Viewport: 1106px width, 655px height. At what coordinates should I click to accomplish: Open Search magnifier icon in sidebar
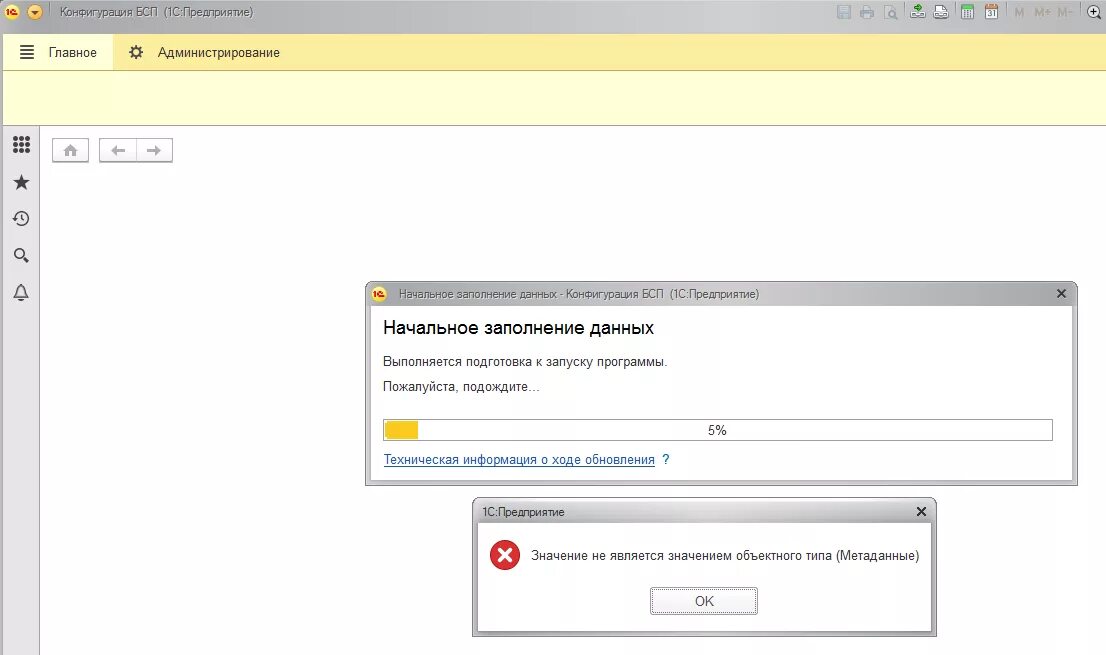point(21,255)
